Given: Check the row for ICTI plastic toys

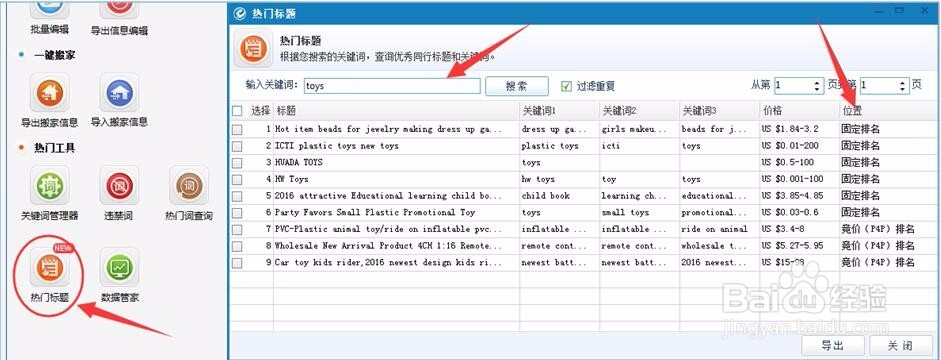Looking at the screenshot, I should 237,146.
